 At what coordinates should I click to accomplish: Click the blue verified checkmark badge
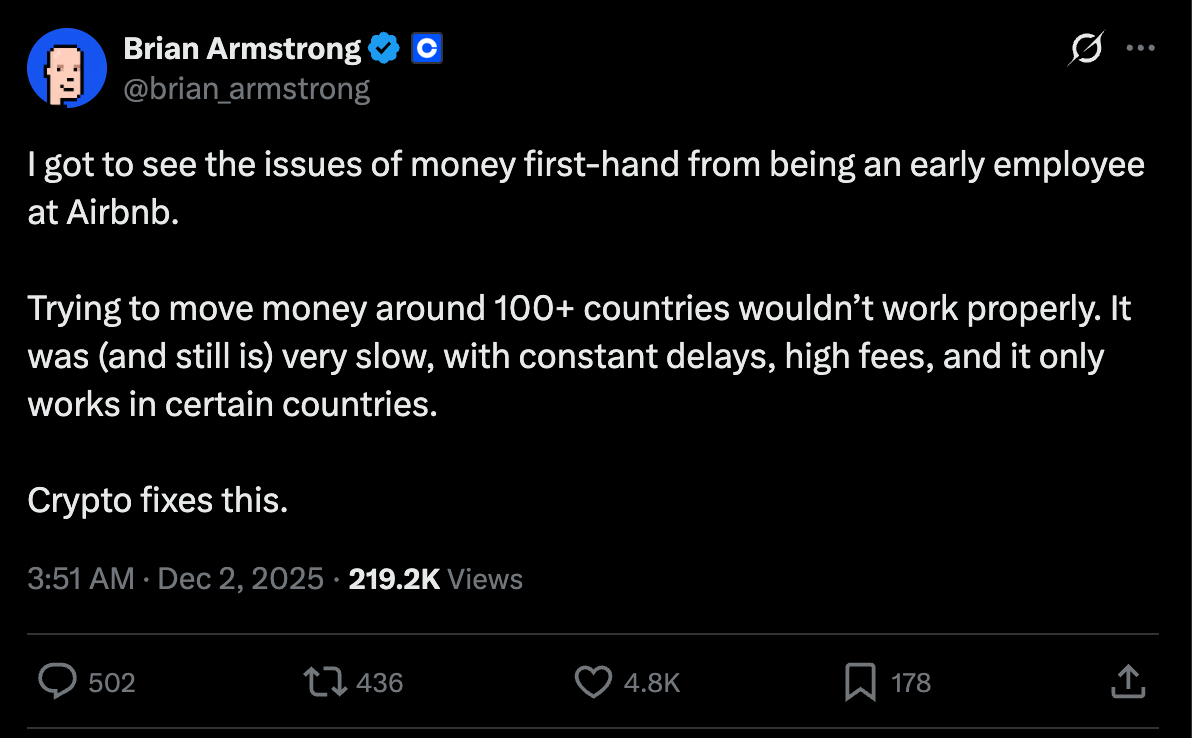pyautogui.click(x=386, y=48)
